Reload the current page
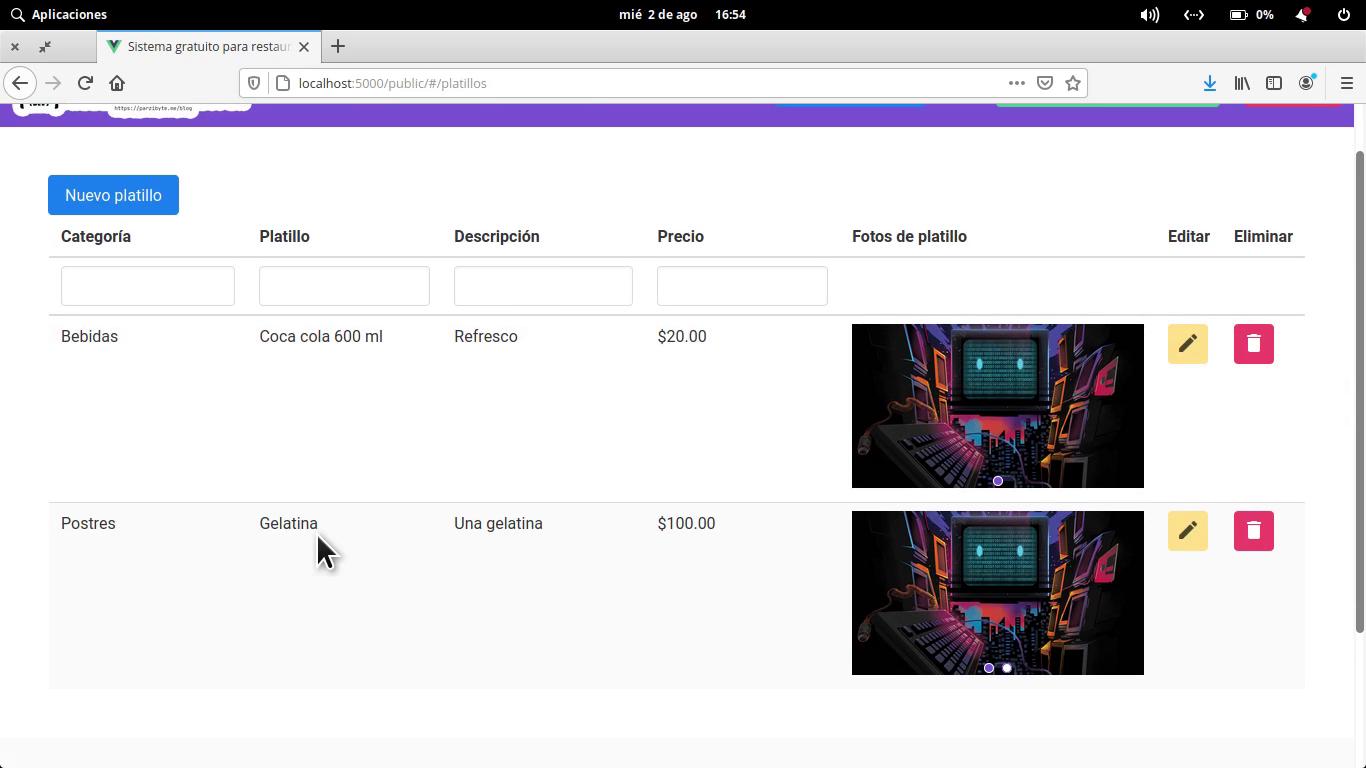Image resolution: width=1366 pixels, height=768 pixels. tap(85, 83)
